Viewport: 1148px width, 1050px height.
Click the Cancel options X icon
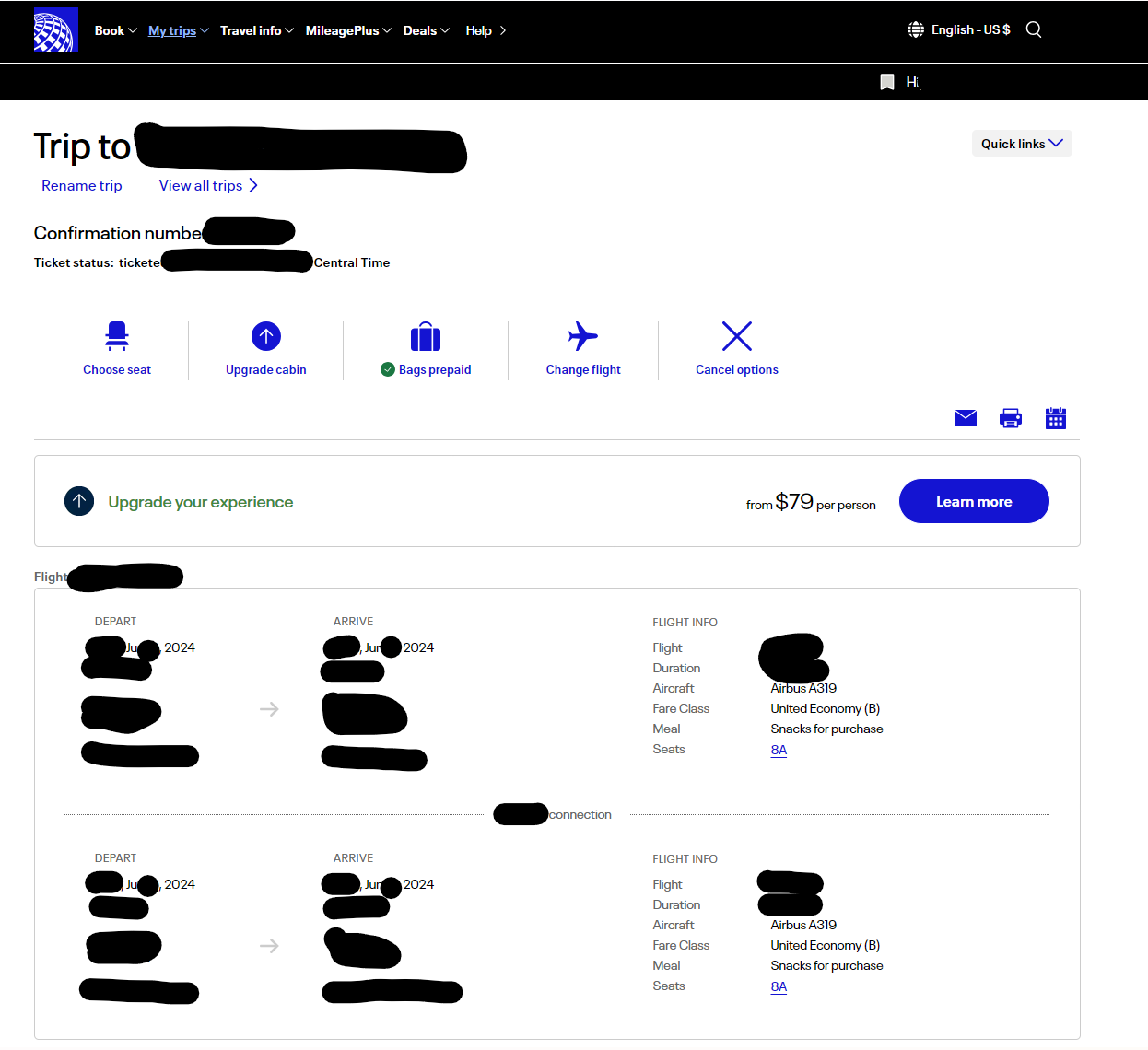pos(736,336)
